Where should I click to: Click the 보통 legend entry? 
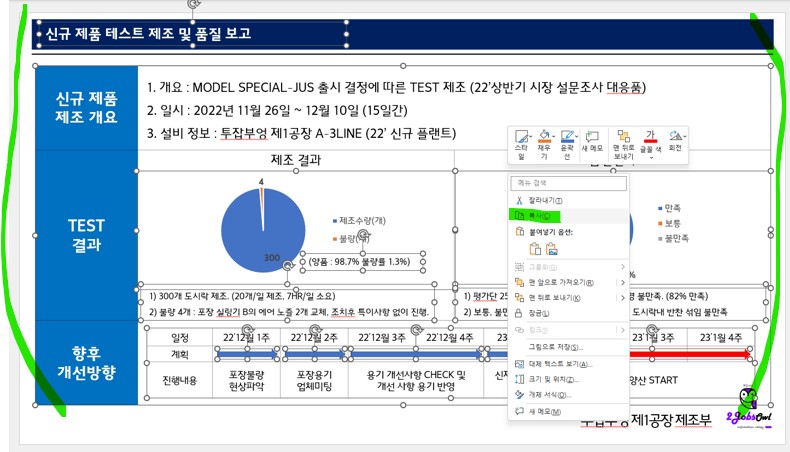coord(669,223)
